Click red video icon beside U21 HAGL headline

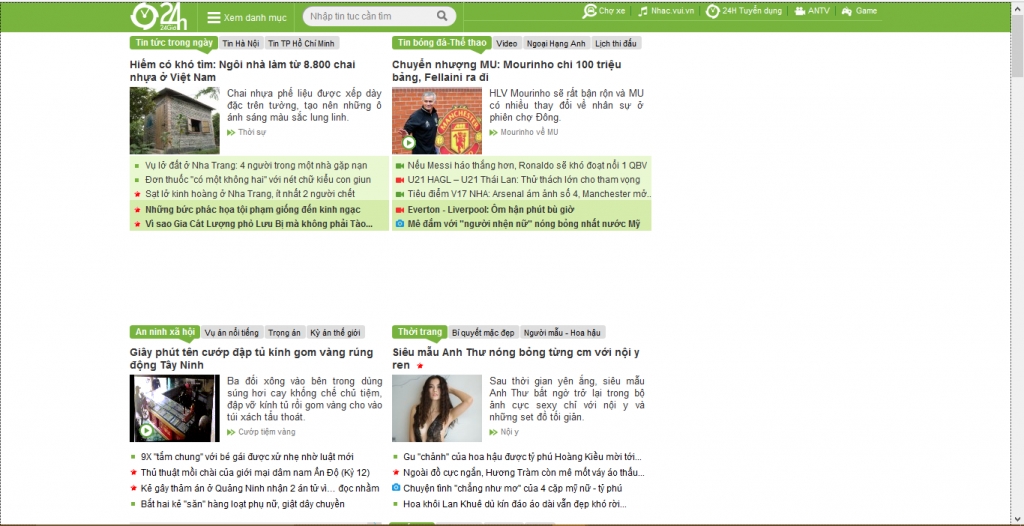pyautogui.click(x=400, y=180)
